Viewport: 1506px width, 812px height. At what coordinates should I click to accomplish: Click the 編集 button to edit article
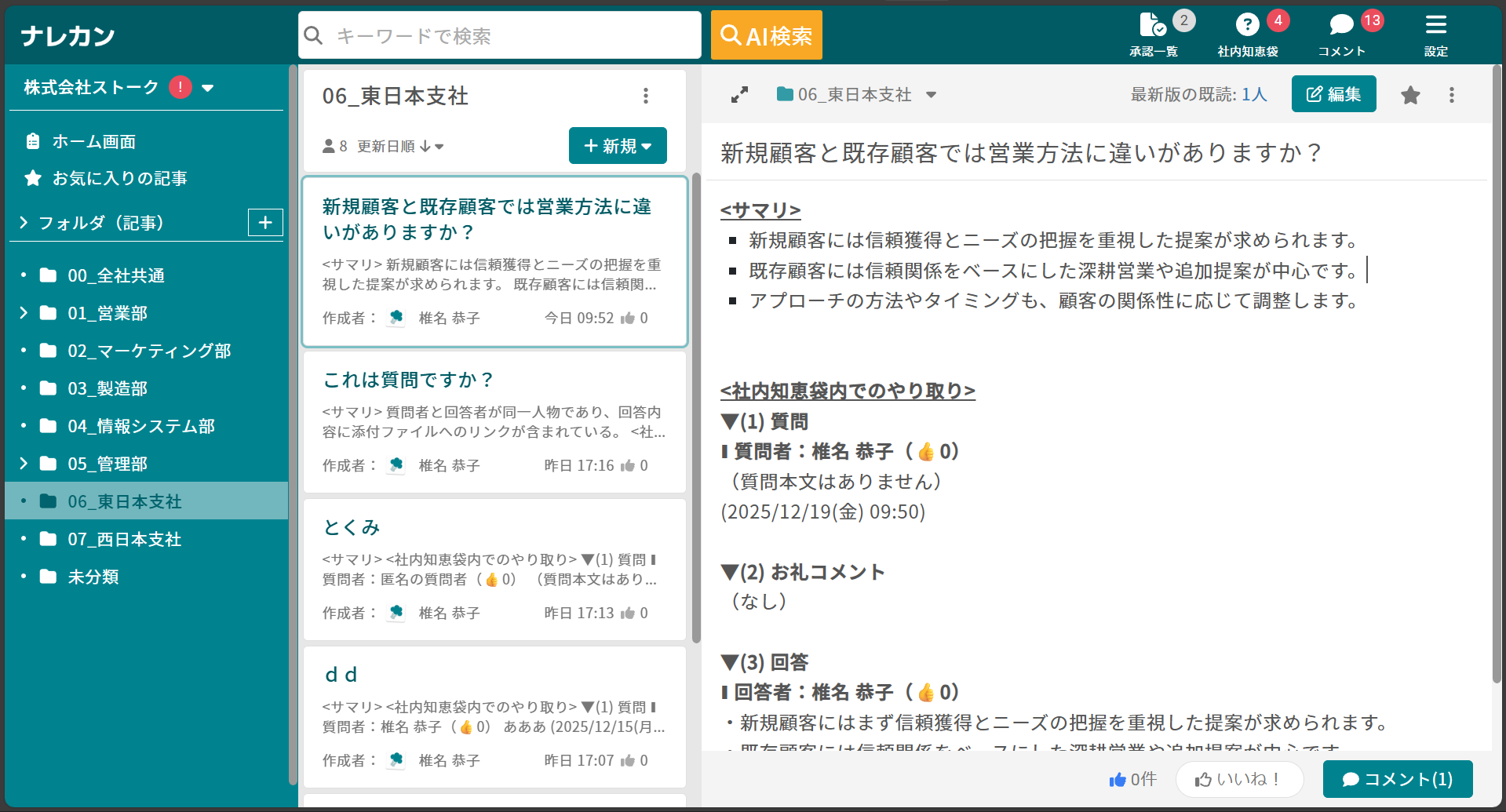[x=1333, y=93]
